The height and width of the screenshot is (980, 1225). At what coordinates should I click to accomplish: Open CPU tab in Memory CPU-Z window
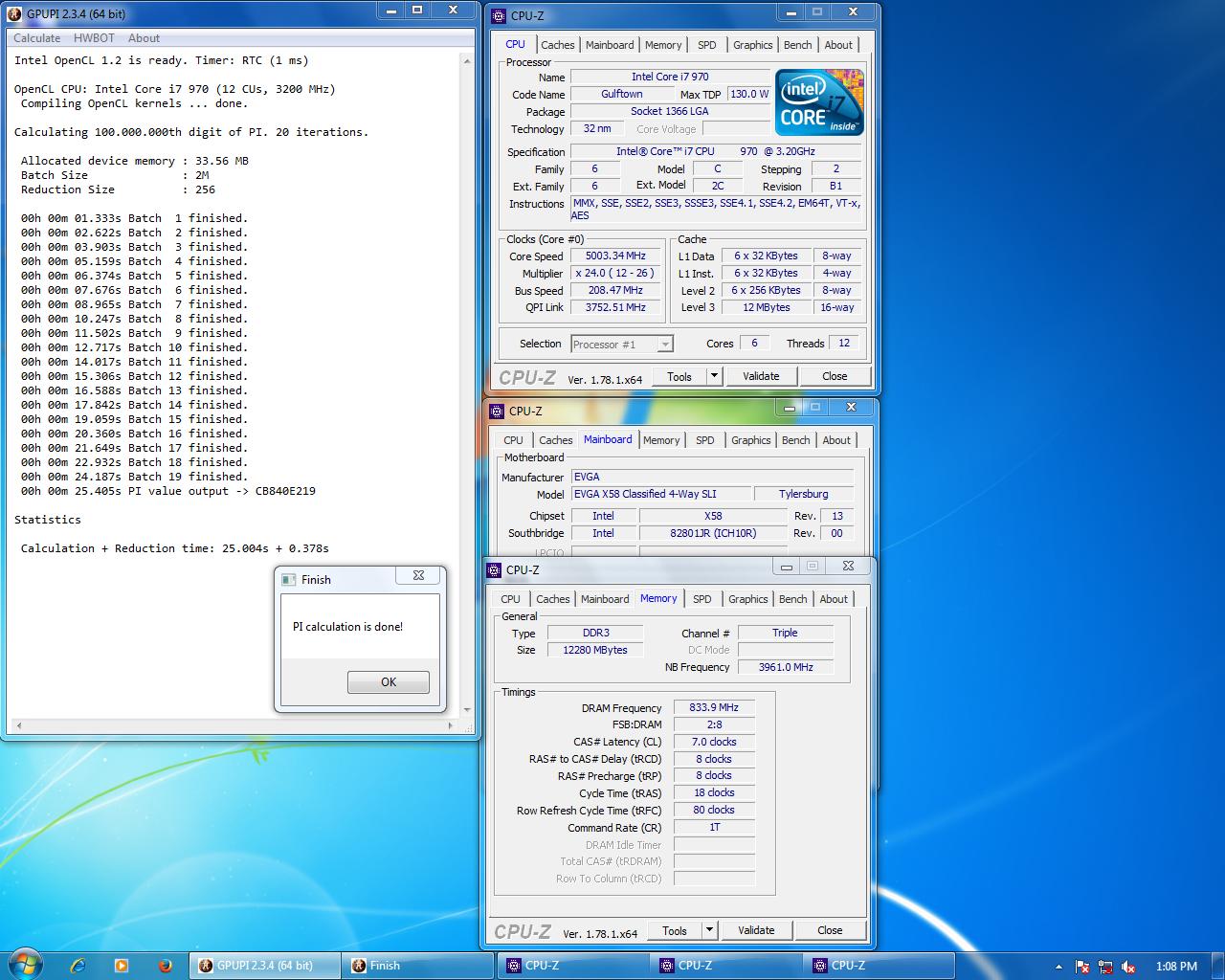tap(511, 599)
